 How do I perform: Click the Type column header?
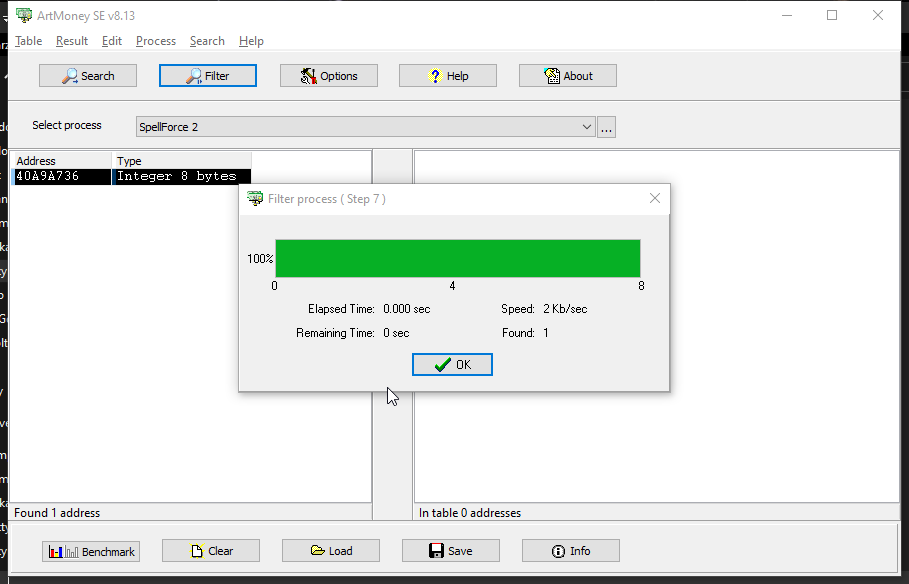tap(182, 161)
